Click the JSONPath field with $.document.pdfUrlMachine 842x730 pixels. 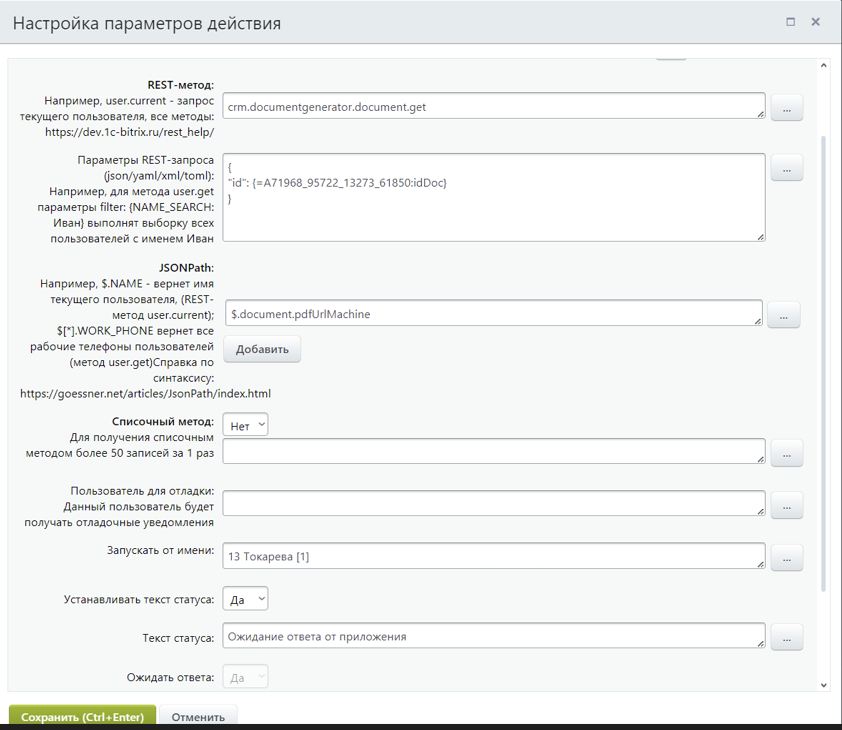(493, 314)
